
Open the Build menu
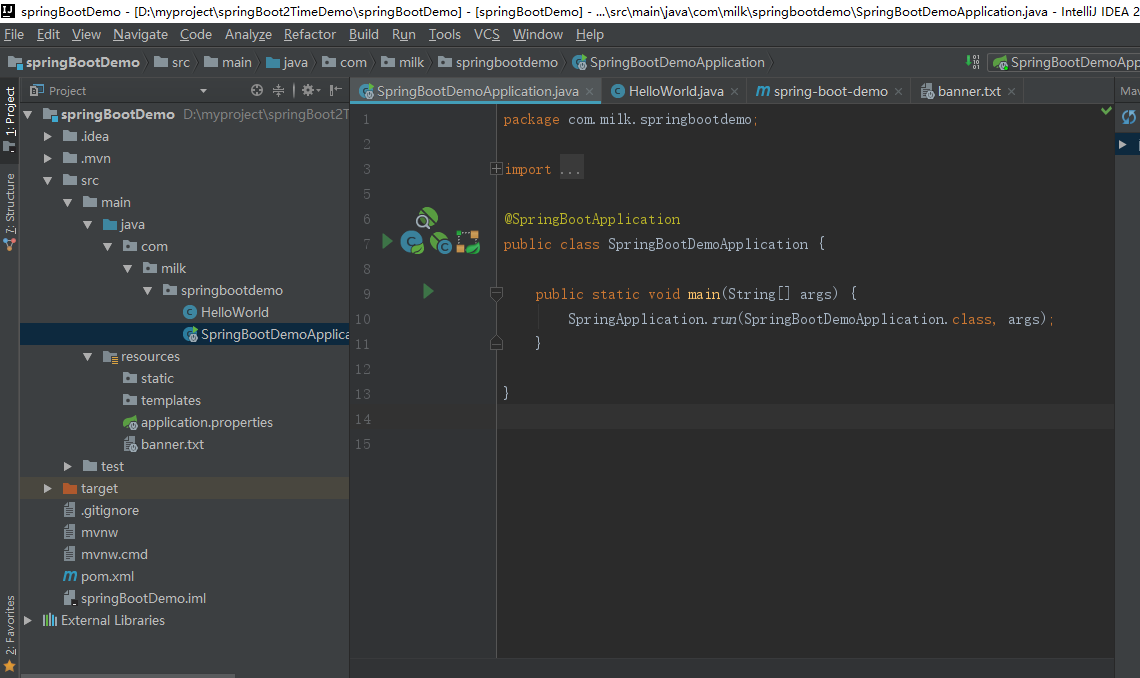point(364,34)
